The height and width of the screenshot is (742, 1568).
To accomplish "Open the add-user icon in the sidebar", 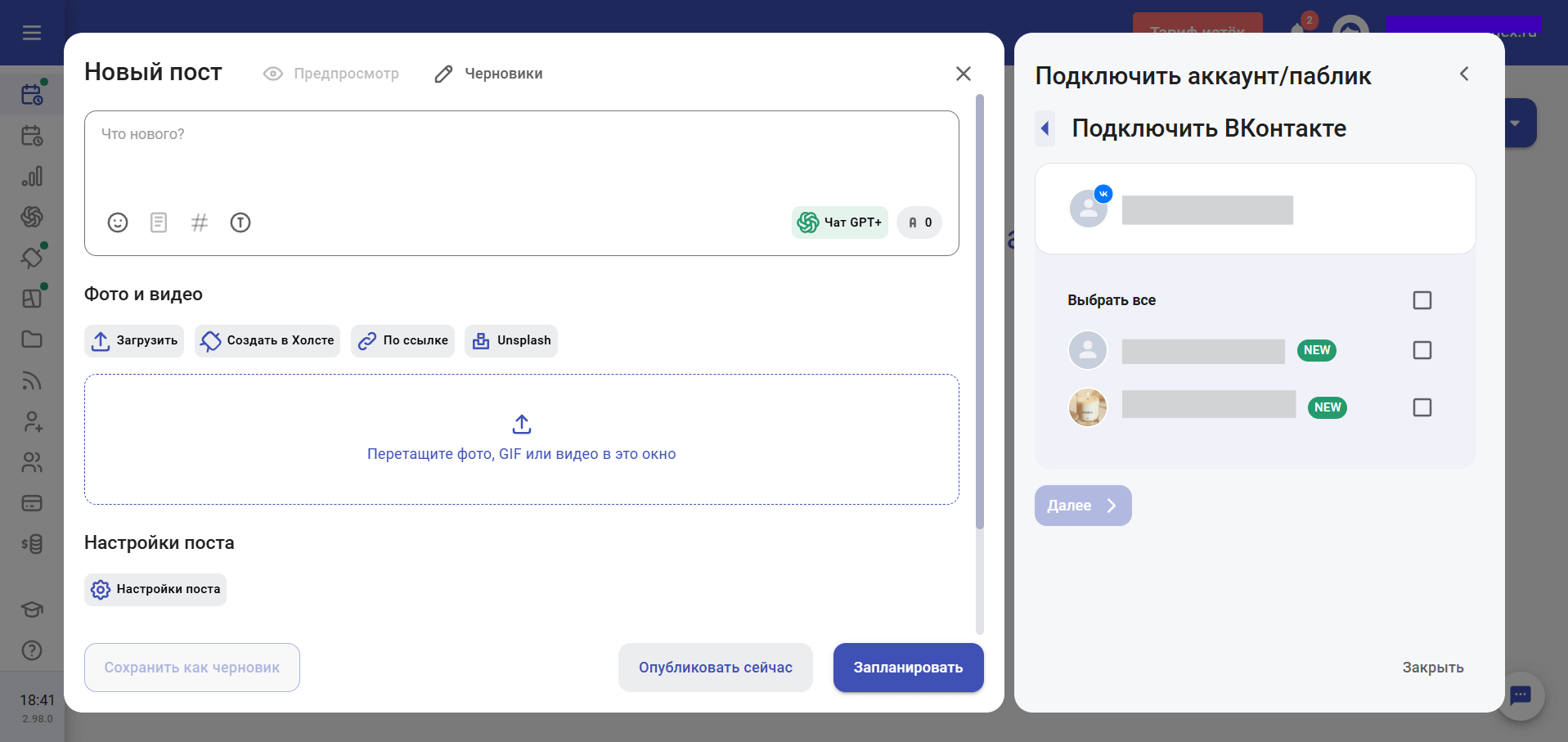I will click(32, 421).
